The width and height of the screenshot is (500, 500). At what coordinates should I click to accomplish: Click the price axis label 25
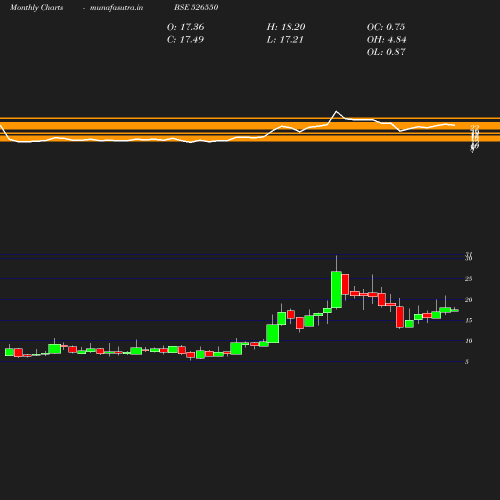point(468,279)
